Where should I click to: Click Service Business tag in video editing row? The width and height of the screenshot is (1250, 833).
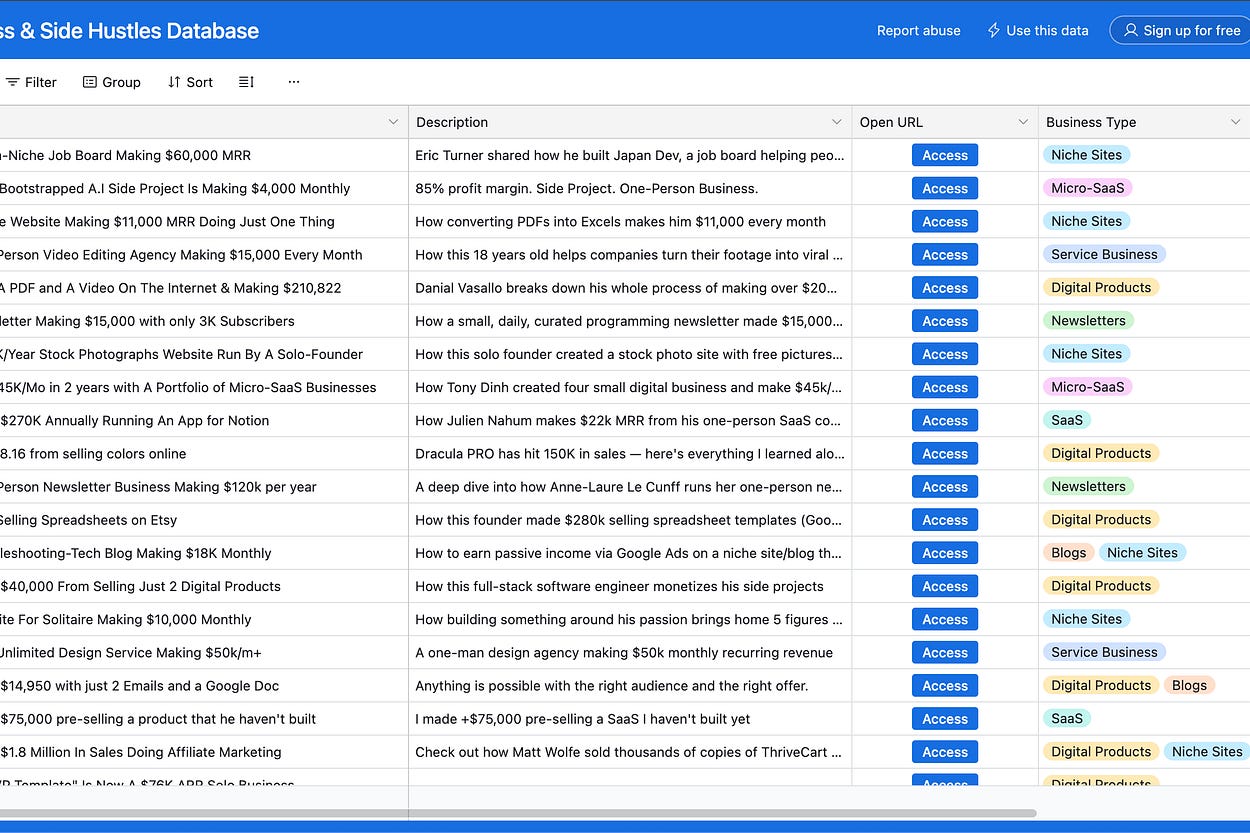1104,254
